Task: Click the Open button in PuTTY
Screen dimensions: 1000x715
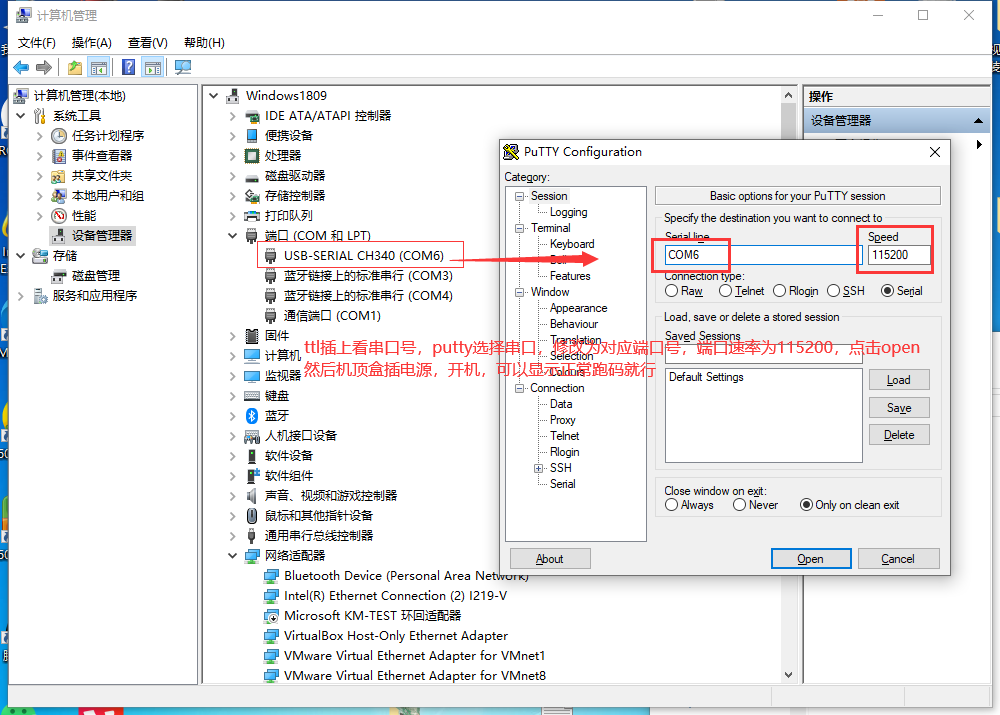Action: point(811,559)
